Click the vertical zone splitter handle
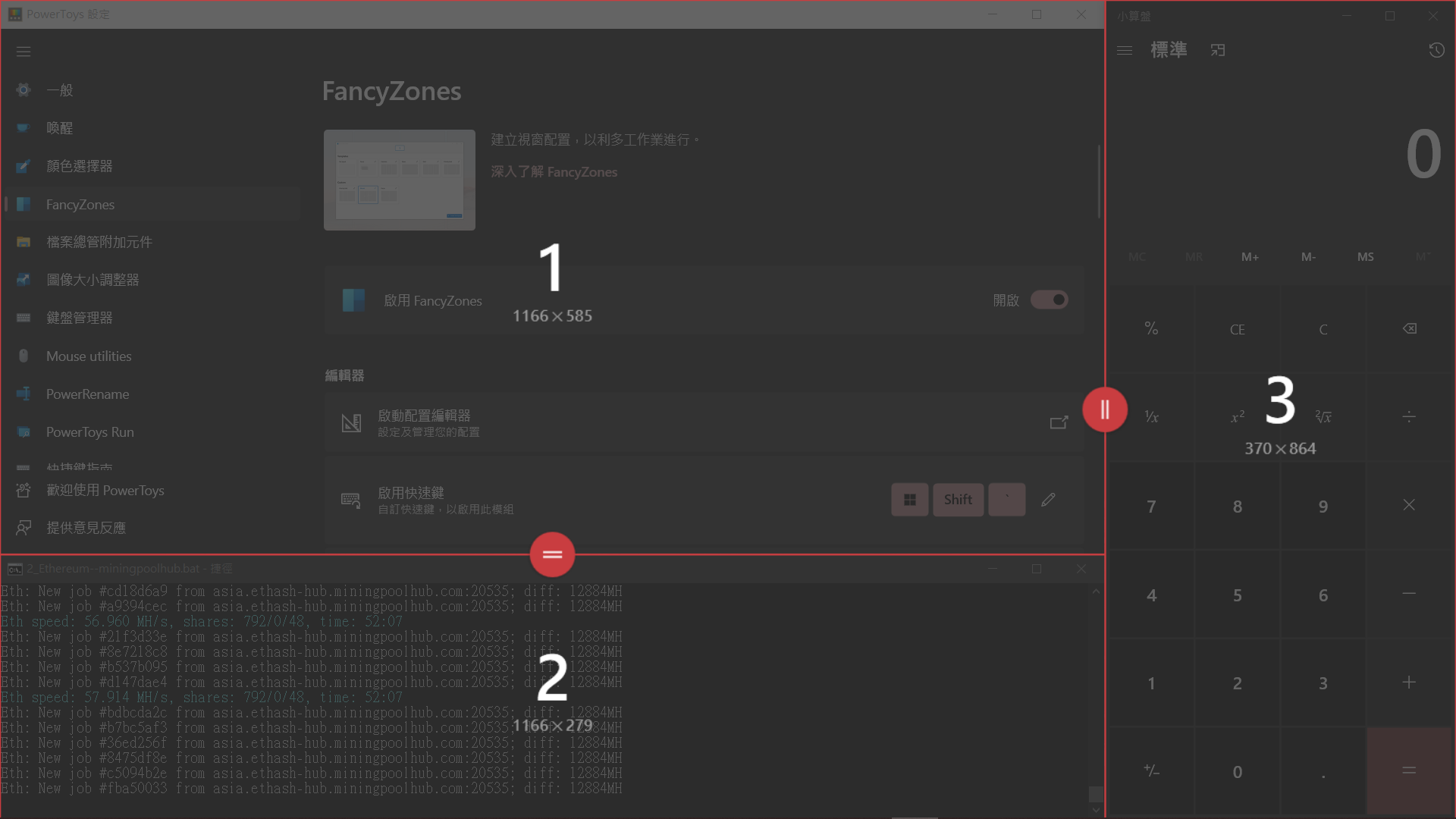This screenshot has height=819, width=1456. click(x=1105, y=409)
